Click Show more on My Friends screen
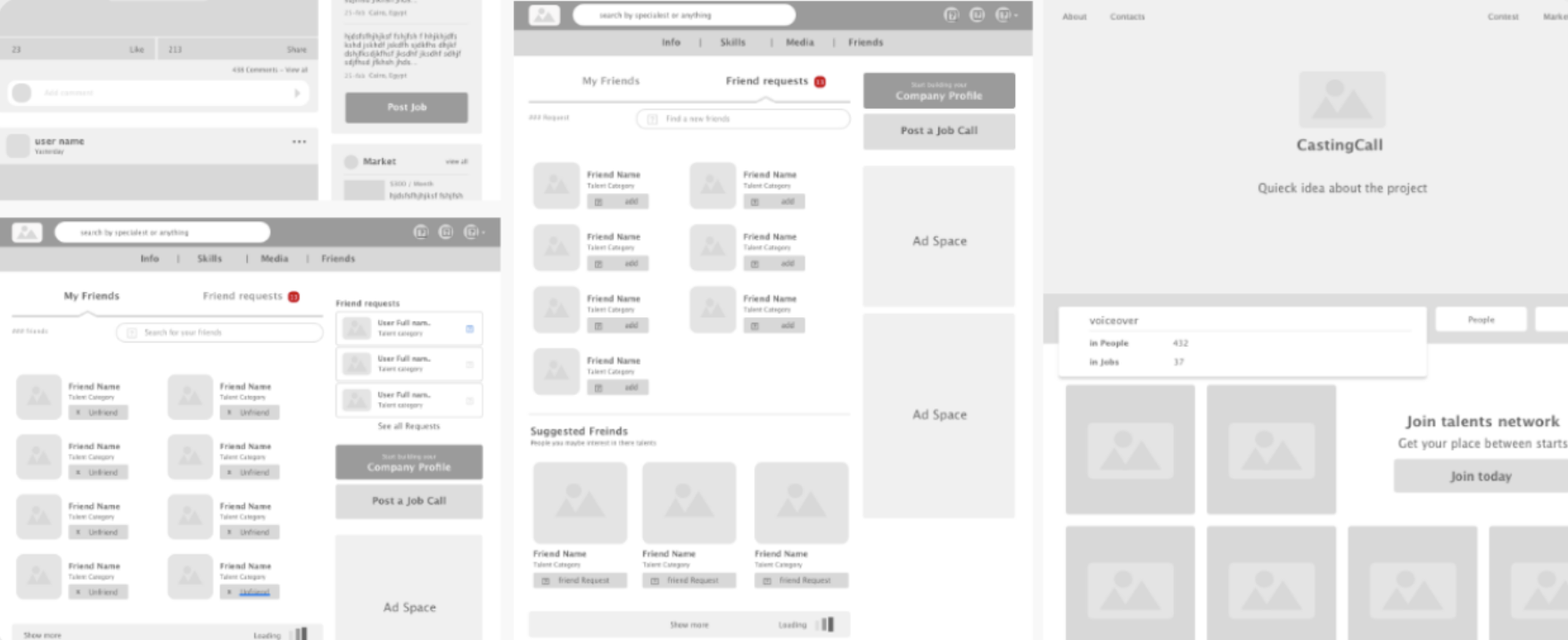Screen dimensions: 1568x640 click(x=42, y=635)
